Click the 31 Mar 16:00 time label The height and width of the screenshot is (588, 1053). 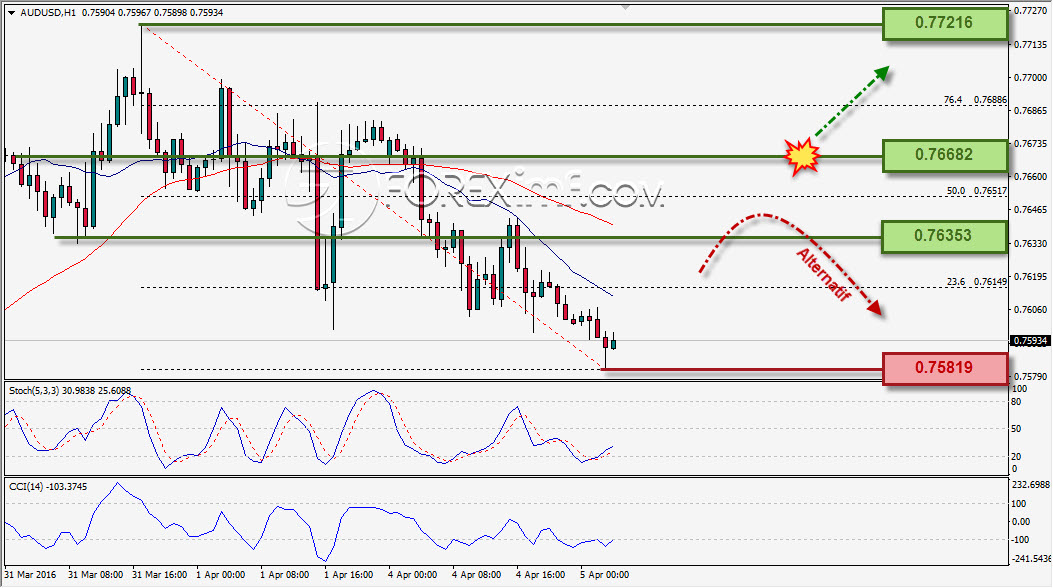160,575
